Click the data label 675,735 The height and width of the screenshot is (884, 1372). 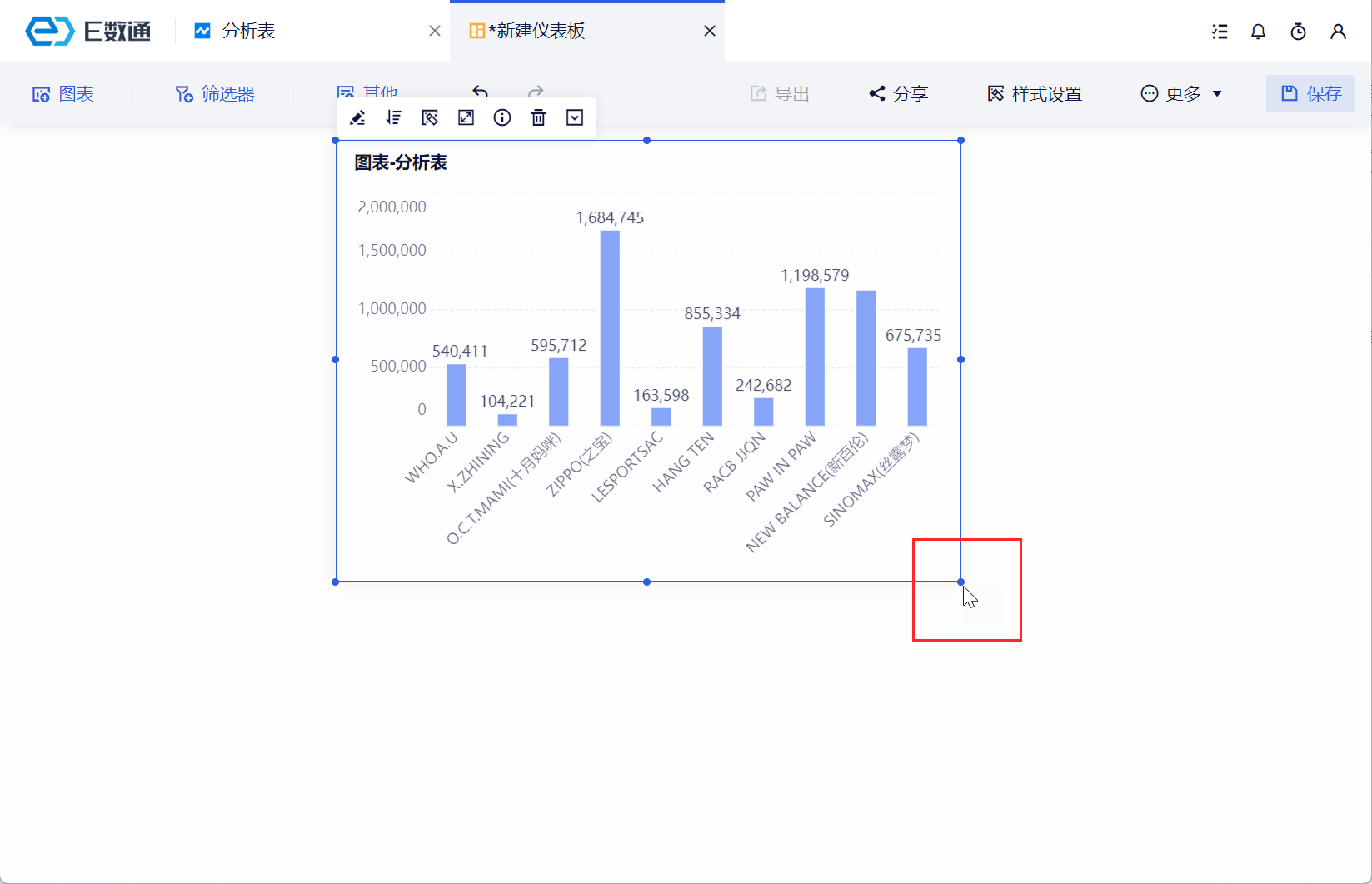(914, 336)
